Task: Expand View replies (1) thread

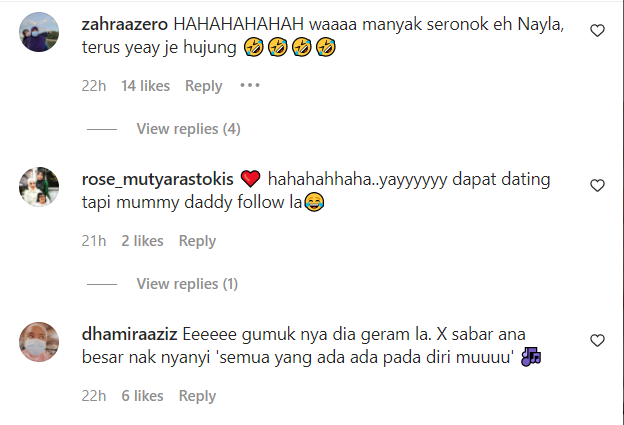Action: (187, 284)
